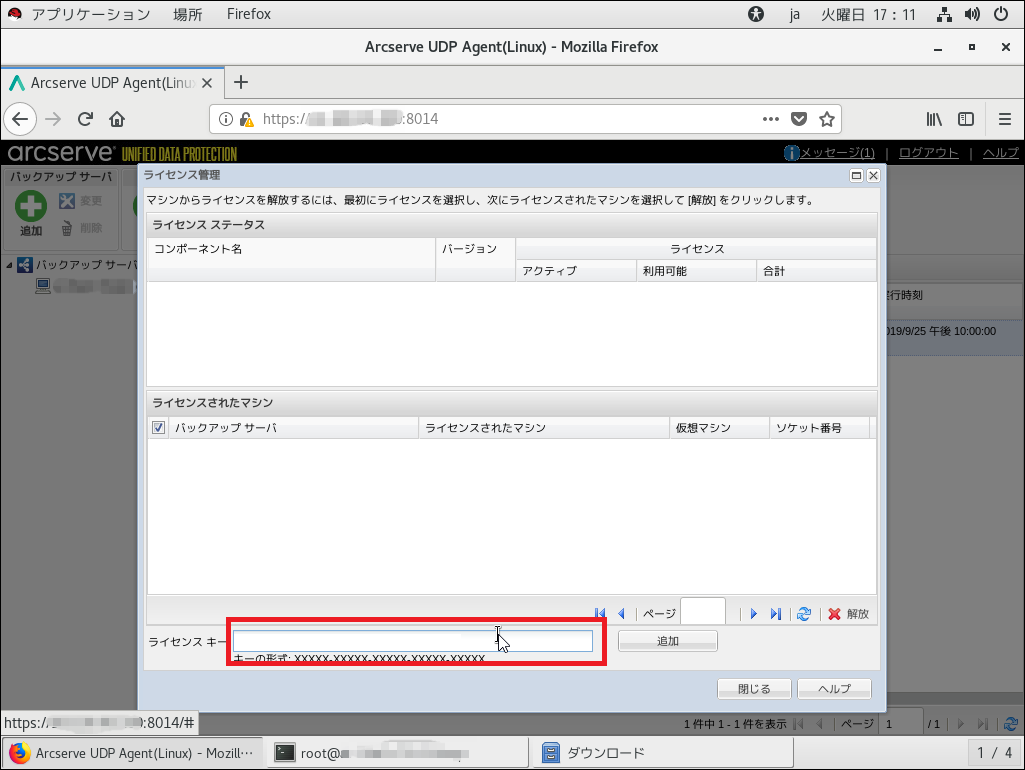Click the 削除 trash icon in the toolbar
The width and height of the screenshot is (1025, 770).
coord(67,228)
